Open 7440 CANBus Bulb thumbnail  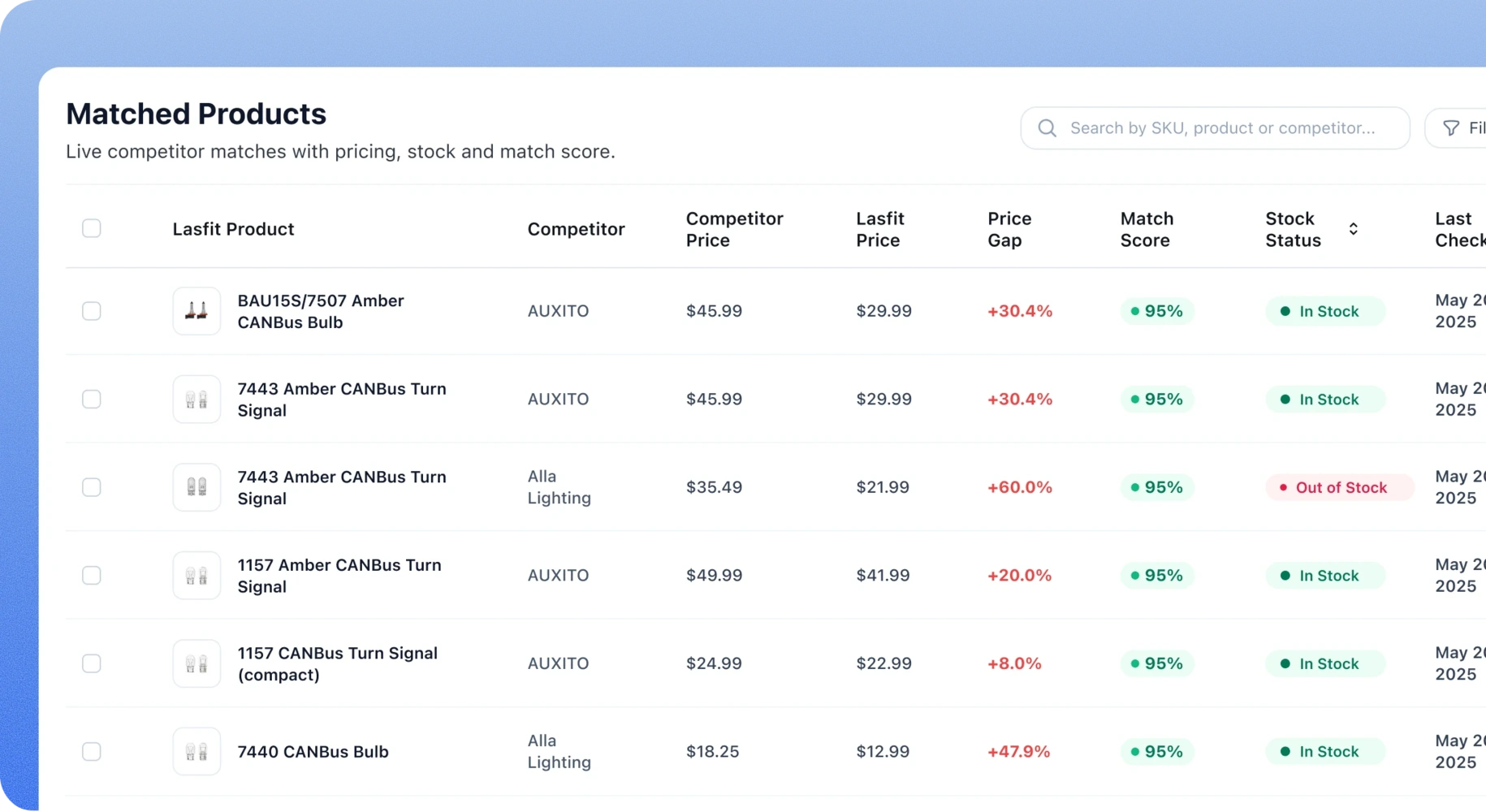click(x=197, y=752)
